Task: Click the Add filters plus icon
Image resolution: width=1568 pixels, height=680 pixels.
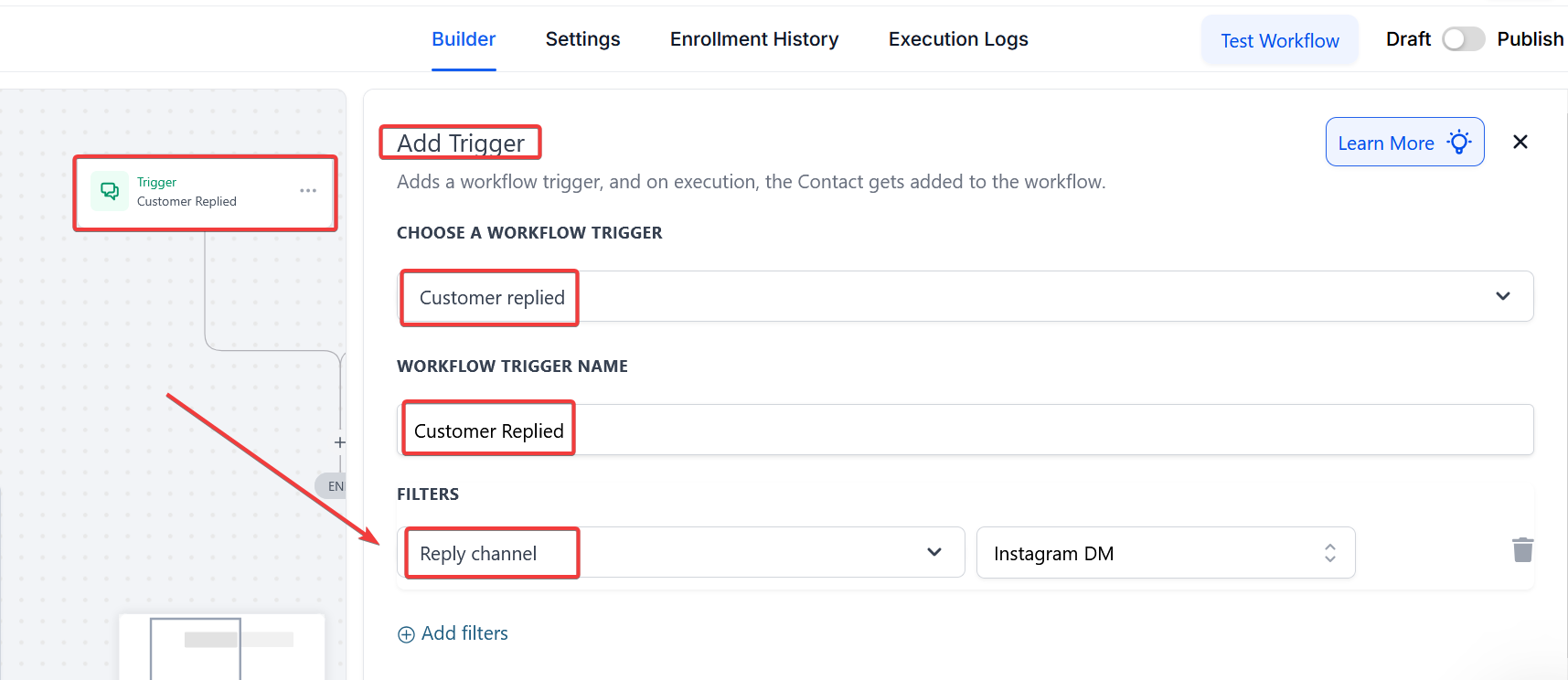Action: tap(406, 634)
